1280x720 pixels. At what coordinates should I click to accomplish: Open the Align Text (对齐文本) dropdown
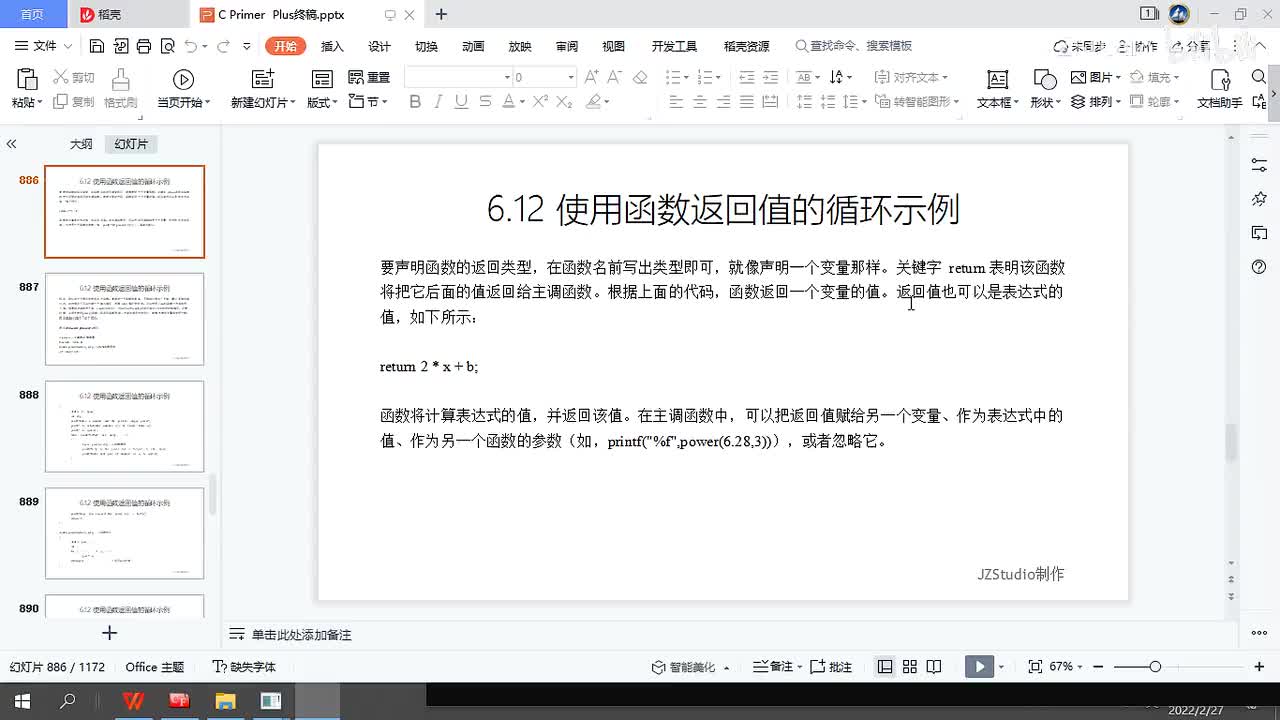[x=910, y=77]
